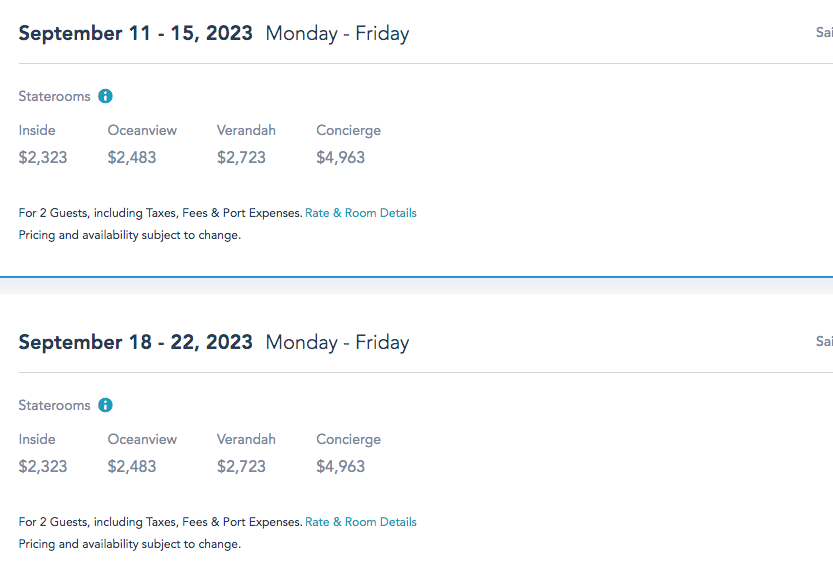This screenshot has width=833, height=584.
Task: Select Inside $2,323 price for September 18 - 22
Action: click(43, 466)
